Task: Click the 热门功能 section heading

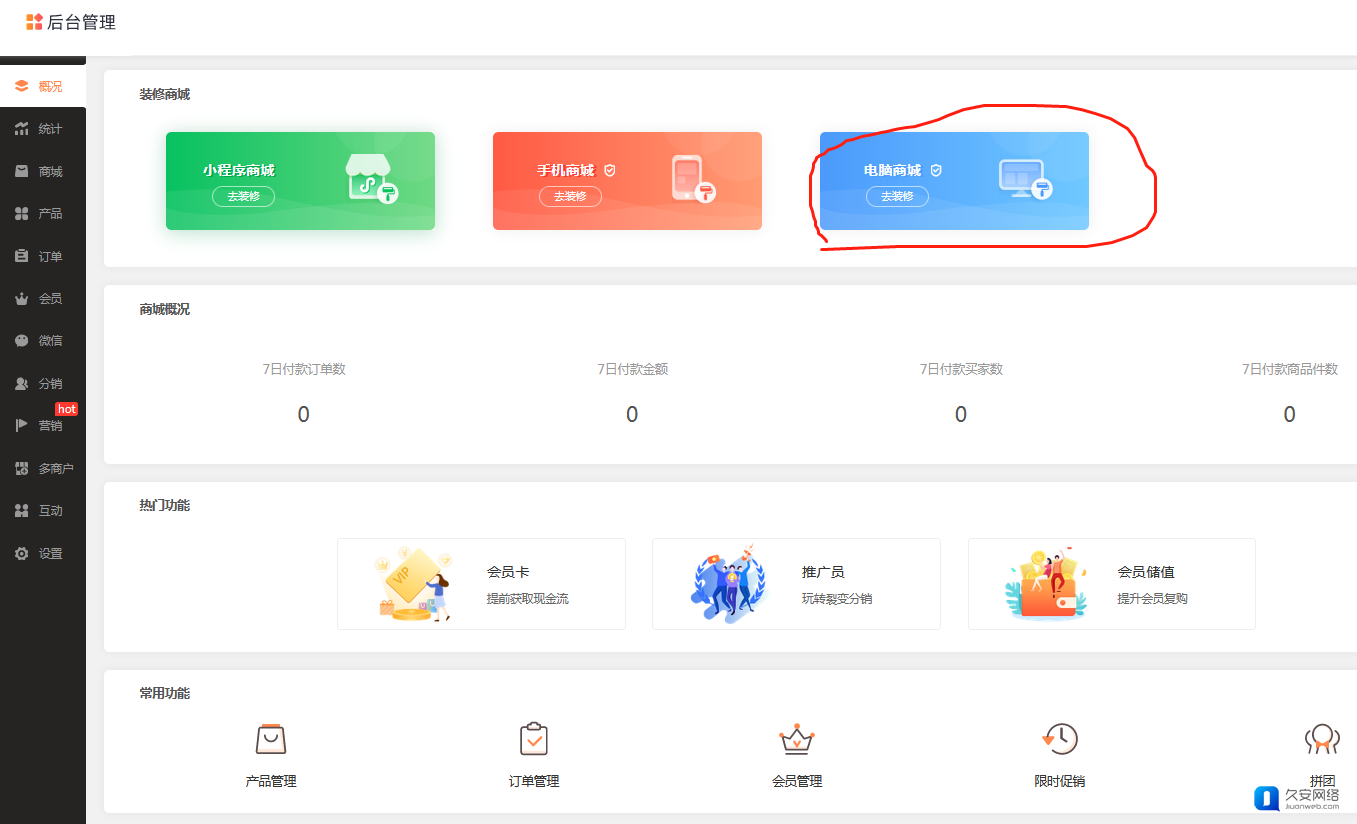Action: pos(165,506)
